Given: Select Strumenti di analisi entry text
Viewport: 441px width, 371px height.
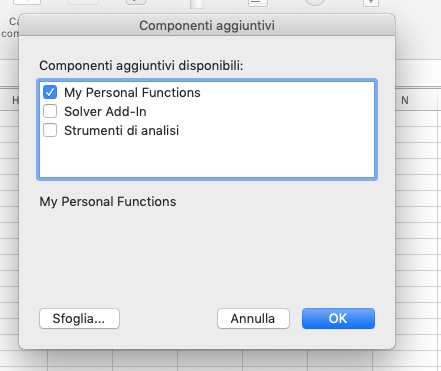Looking at the screenshot, I should tap(122, 130).
